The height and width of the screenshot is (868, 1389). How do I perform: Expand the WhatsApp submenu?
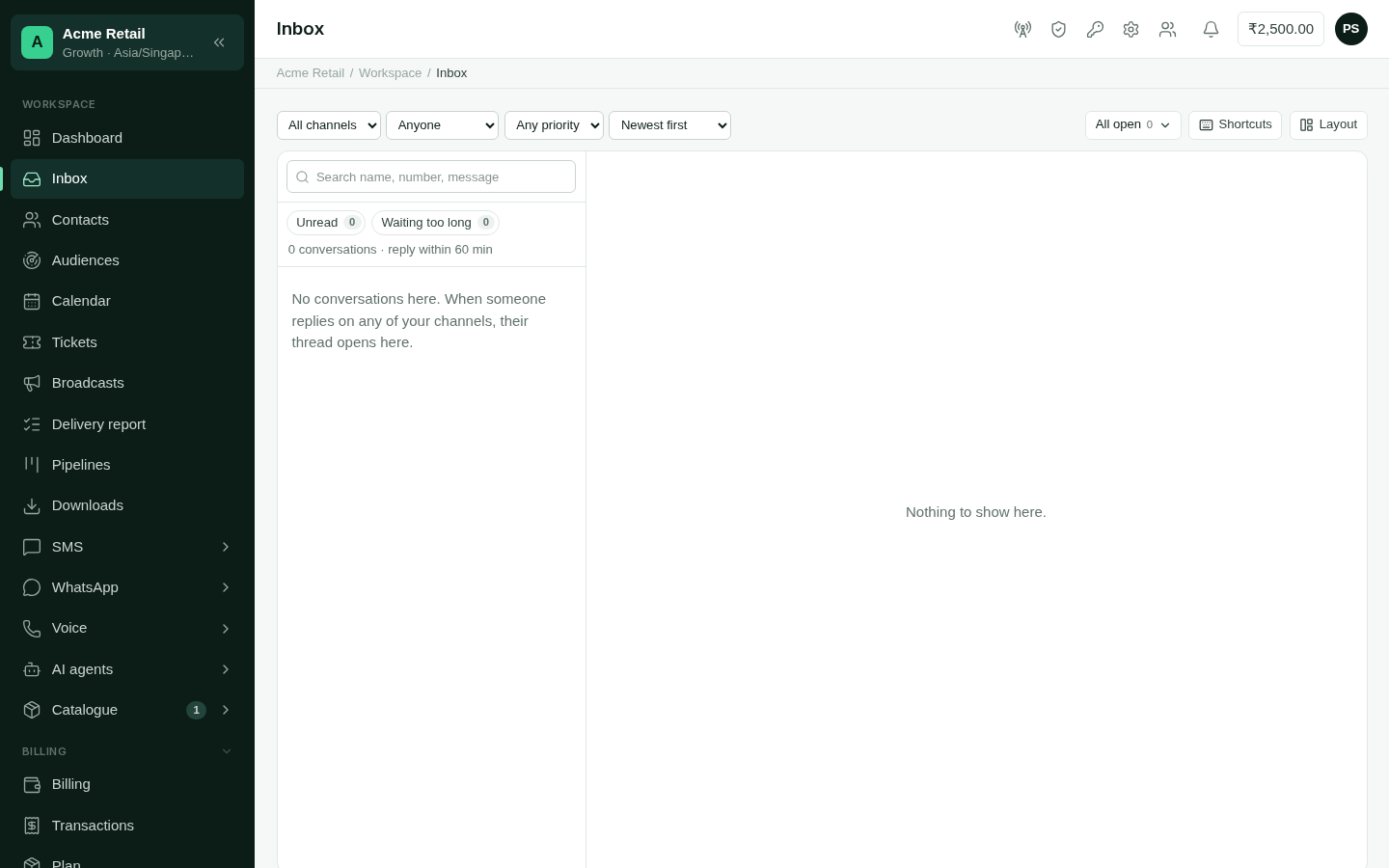(x=127, y=587)
